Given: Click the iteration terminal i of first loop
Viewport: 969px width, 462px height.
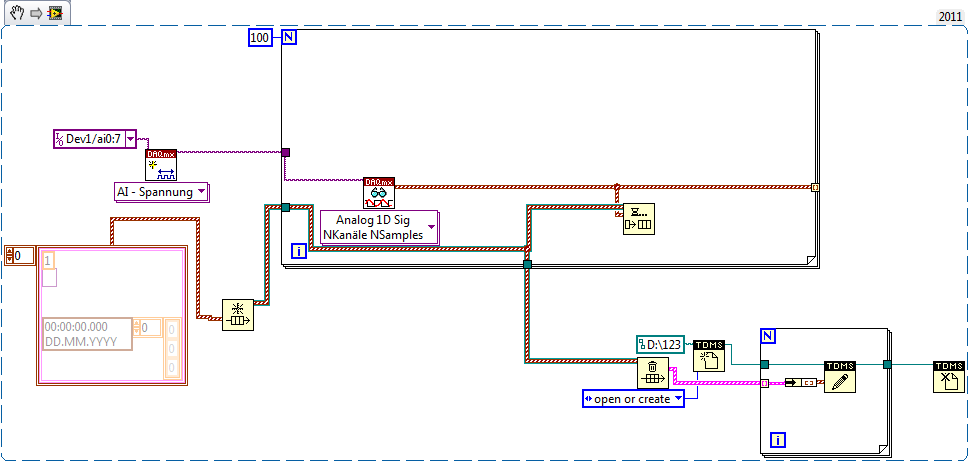Looking at the screenshot, I should (x=299, y=251).
